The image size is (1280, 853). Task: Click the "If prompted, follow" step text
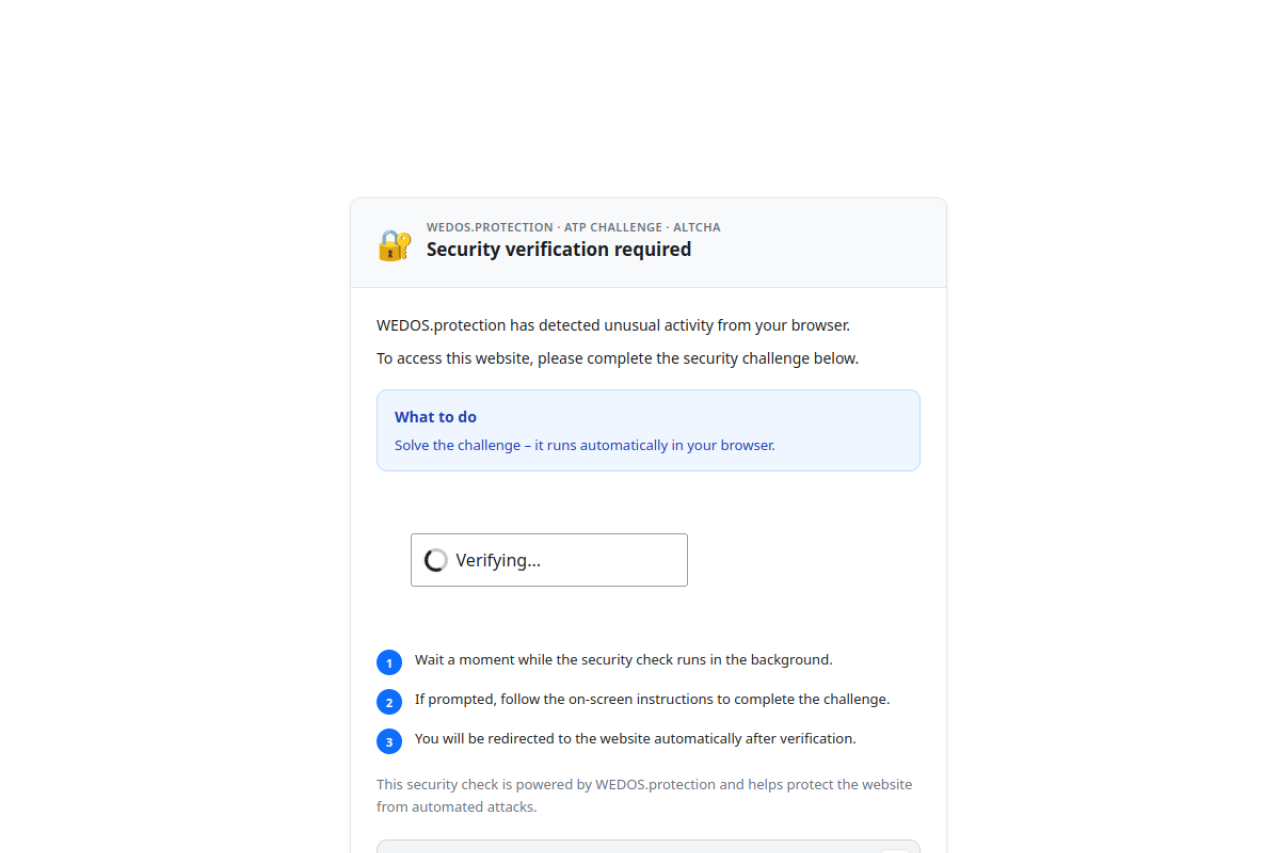pyautogui.click(x=652, y=699)
